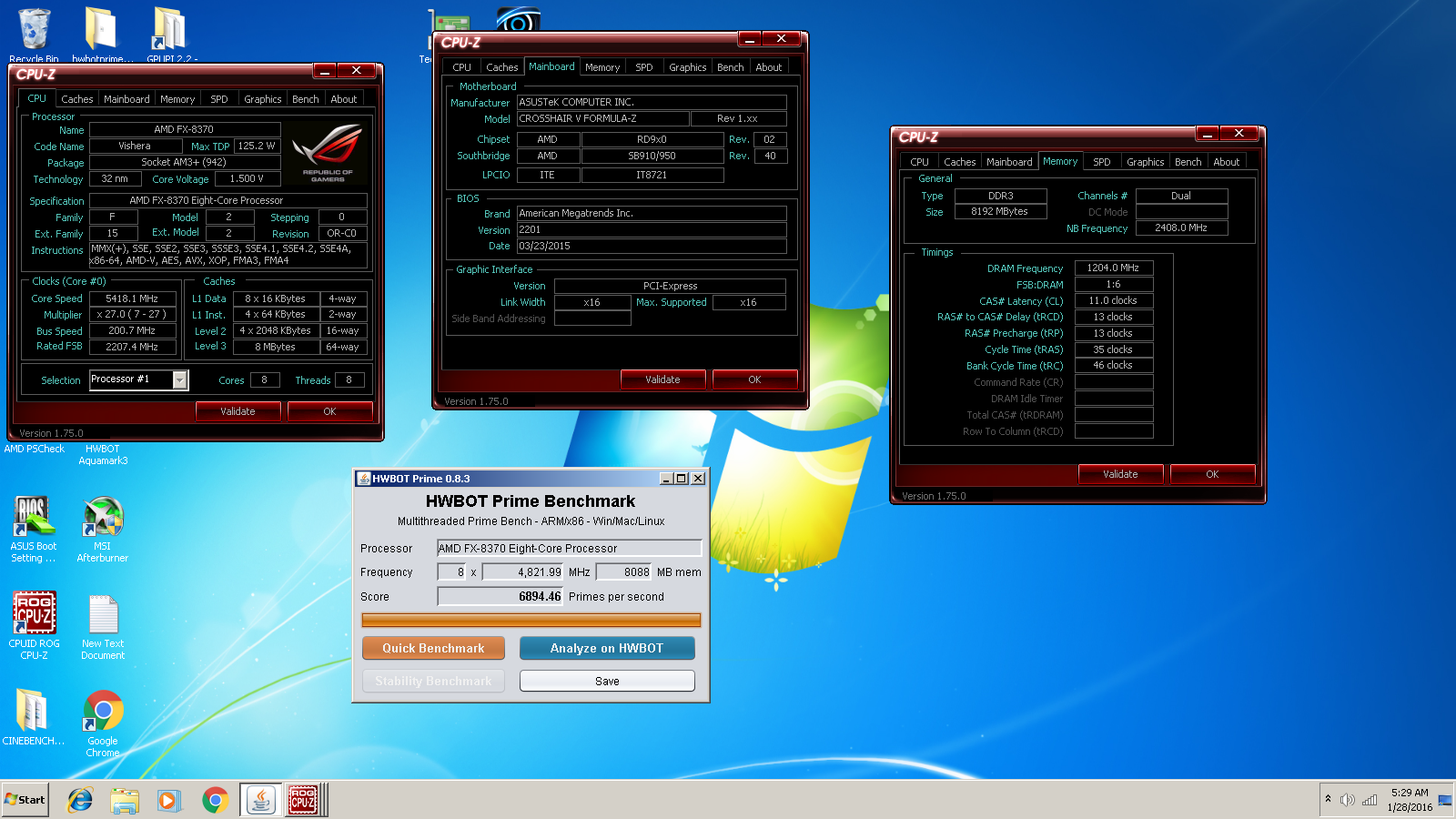Open Memory tab in left CPU-Z window

177,99
